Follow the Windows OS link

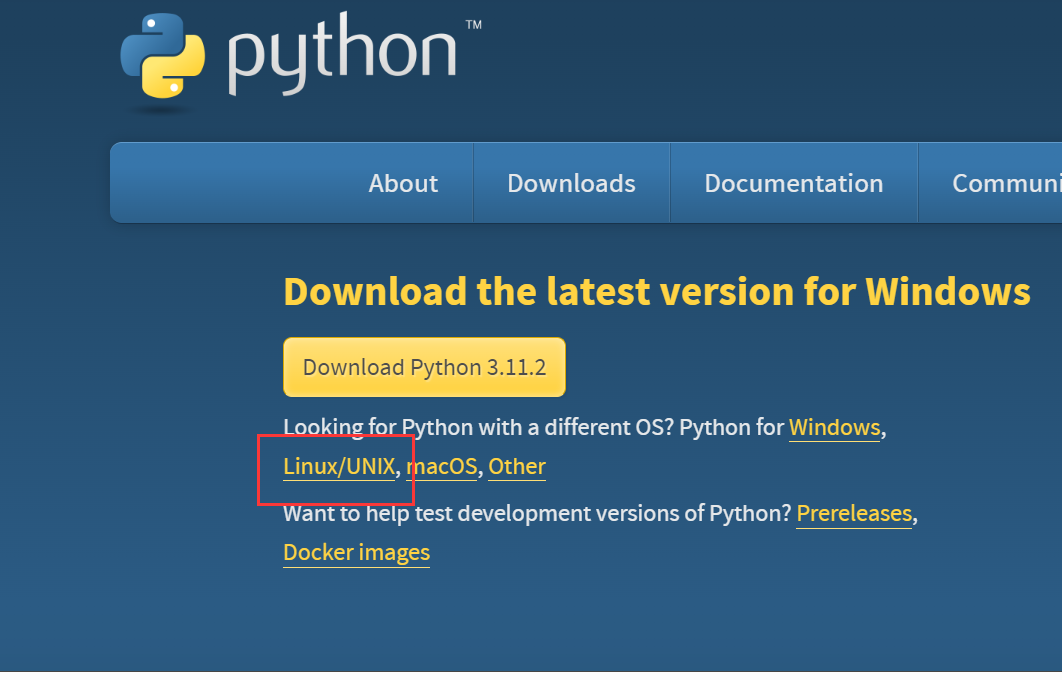coord(834,427)
